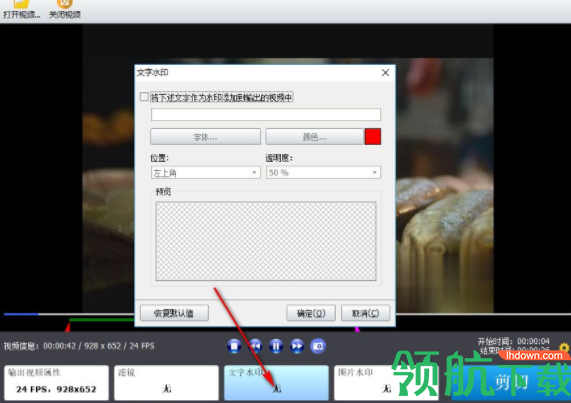571x403 pixels.
Task: Open the font (字体) selection button
Action: tap(205, 137)
